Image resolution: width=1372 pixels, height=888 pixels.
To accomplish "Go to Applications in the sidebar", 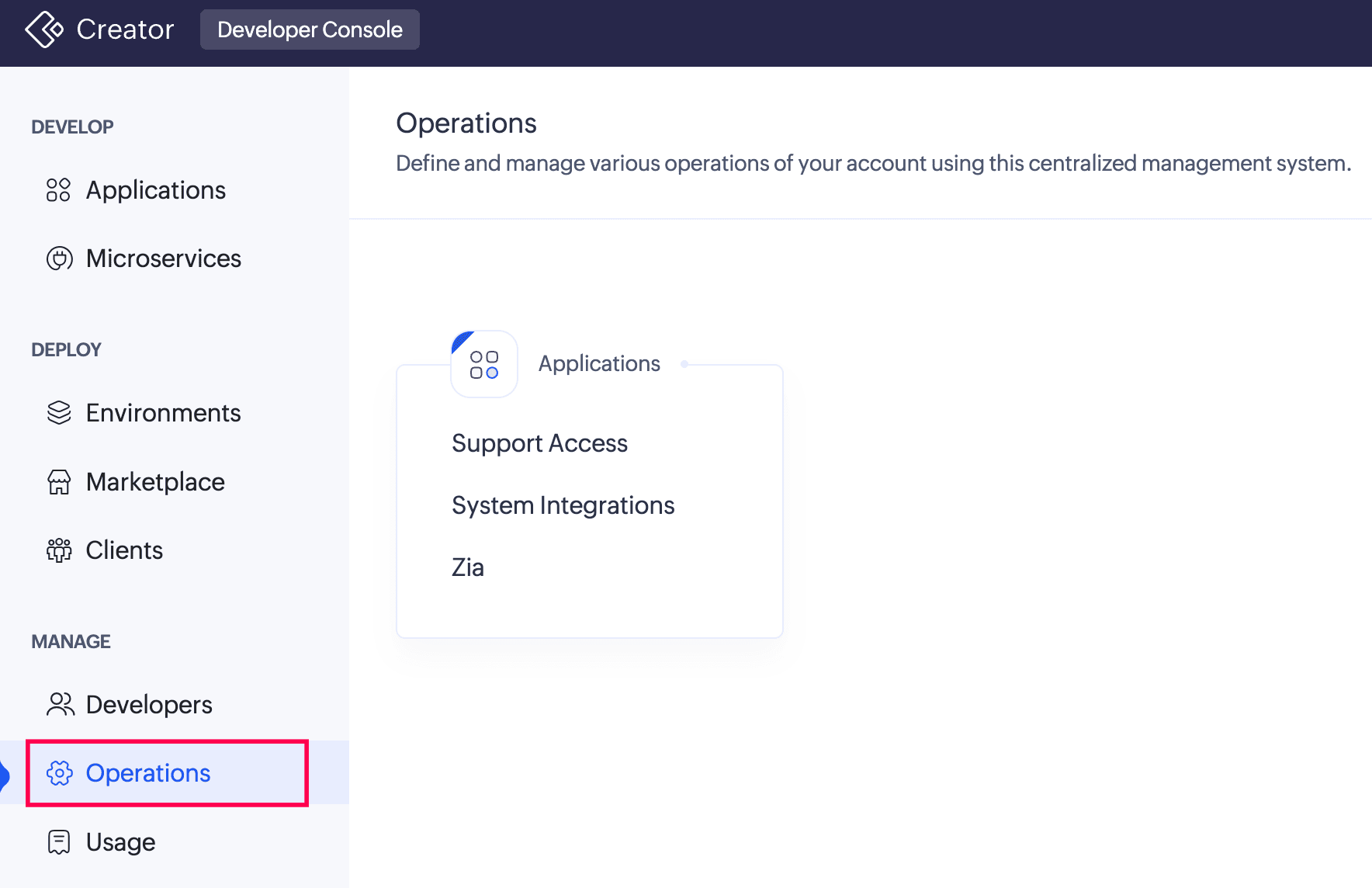I will 155,190.
